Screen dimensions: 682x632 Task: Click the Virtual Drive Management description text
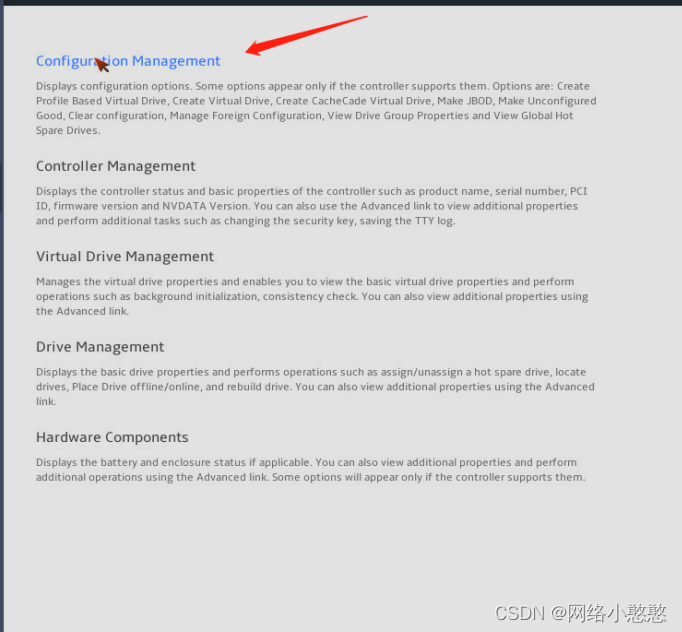click(312, 296)
